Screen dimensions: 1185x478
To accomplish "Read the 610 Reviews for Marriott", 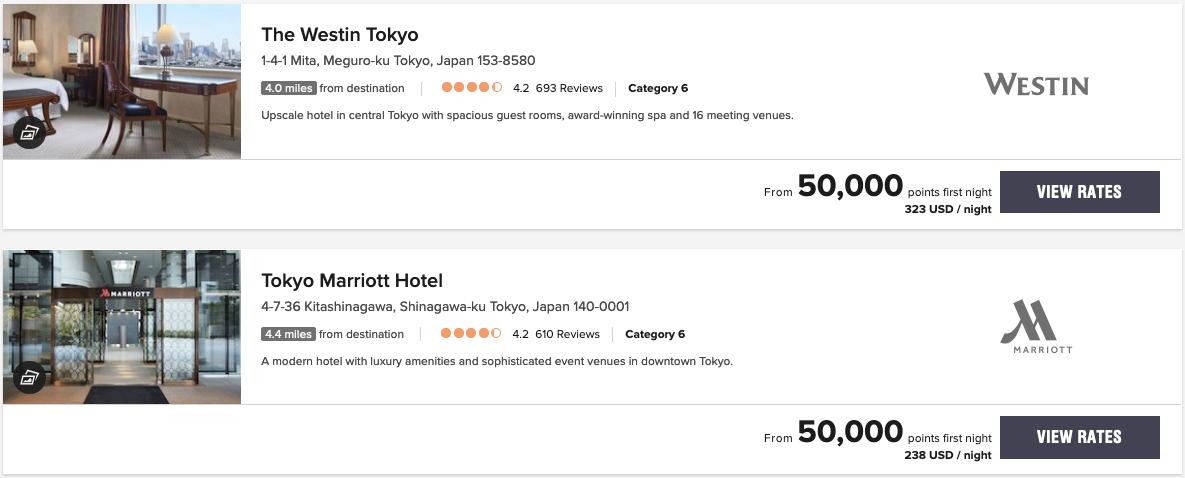I will (567, 334).
